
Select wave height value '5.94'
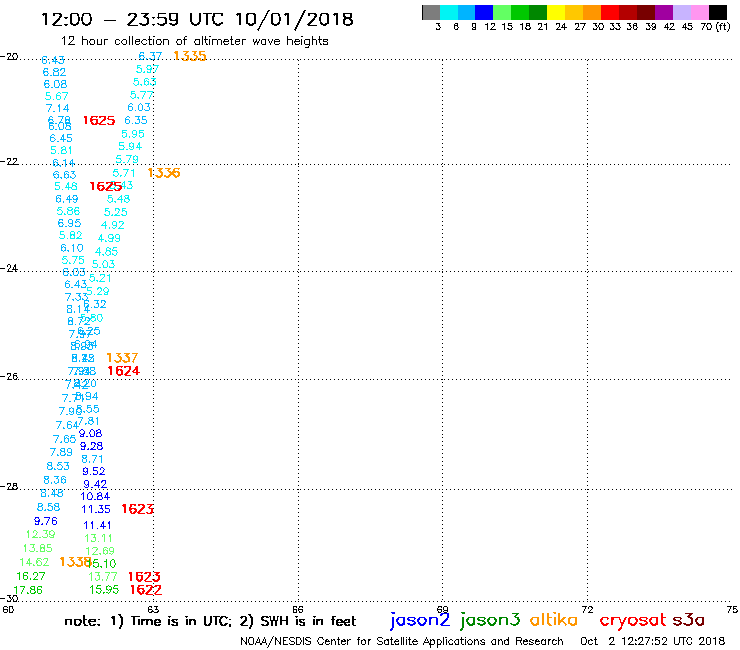[x=130, y=146]
